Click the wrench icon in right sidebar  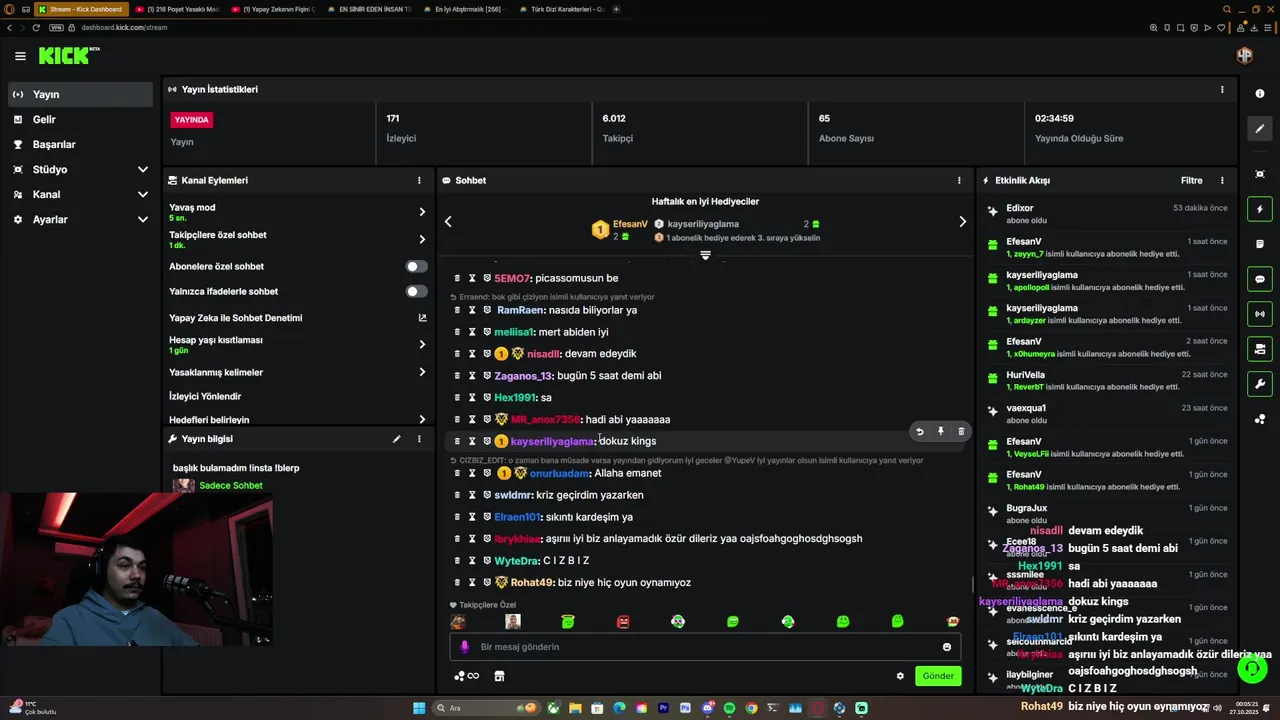tap(1259, 384)
